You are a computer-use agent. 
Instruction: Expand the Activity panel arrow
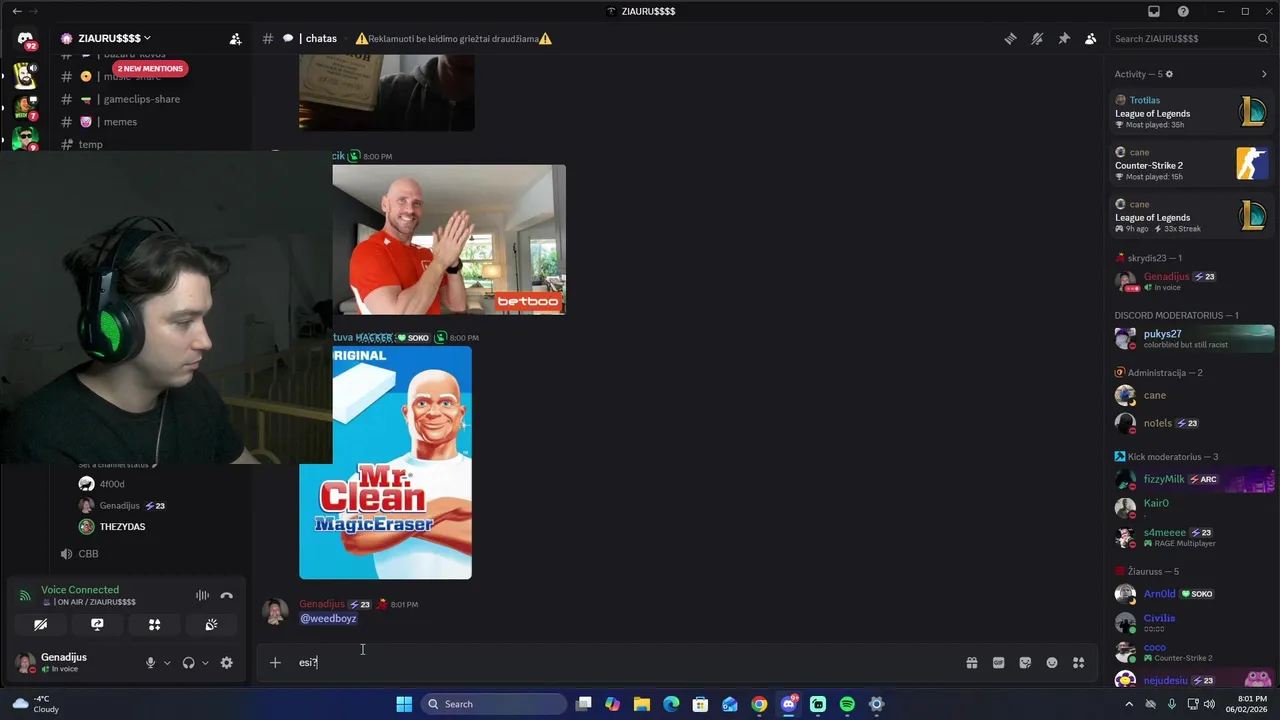tap(1264, 74)
